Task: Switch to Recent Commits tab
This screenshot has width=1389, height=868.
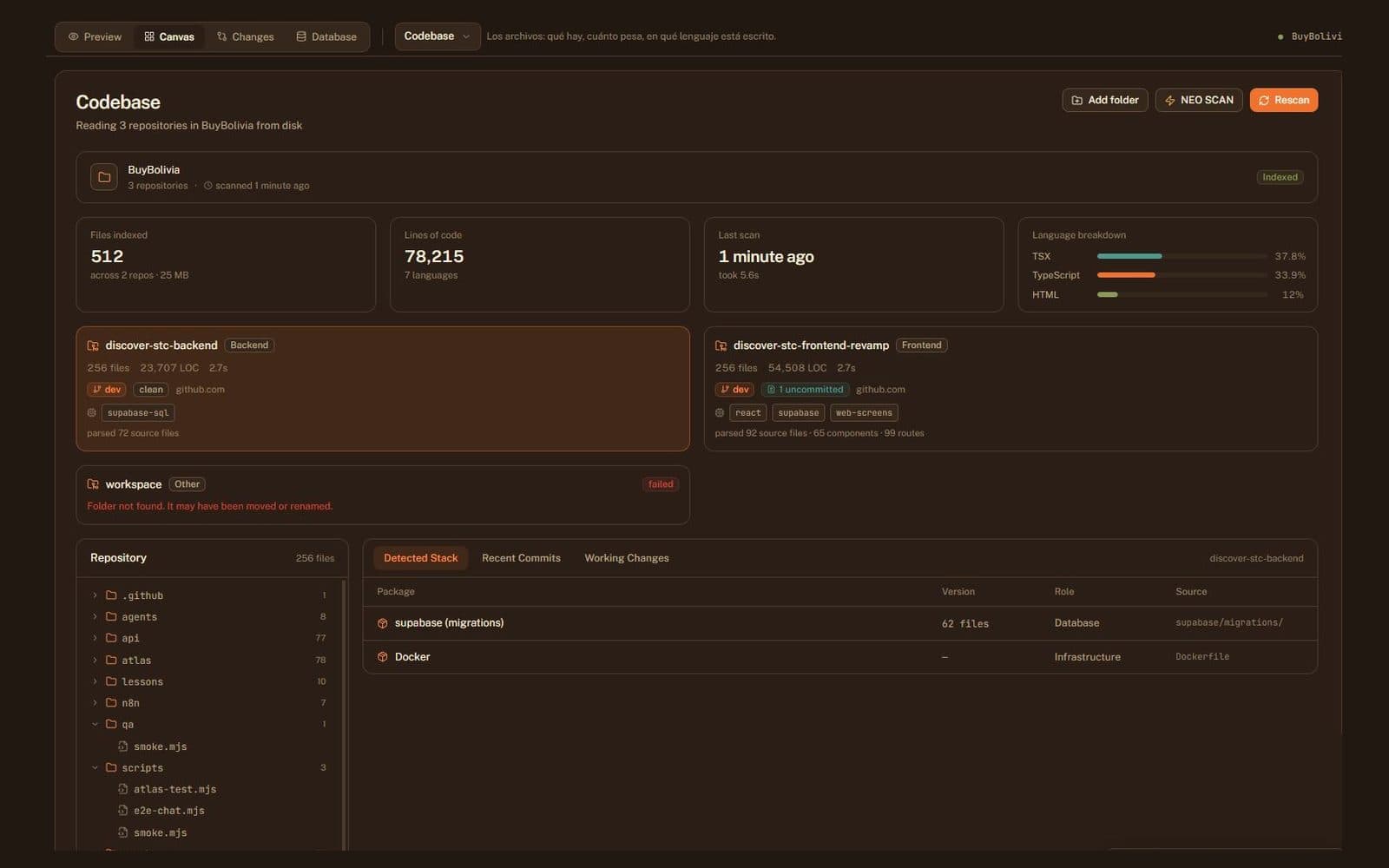Action: pyautogui.click(x=521, y=558)
